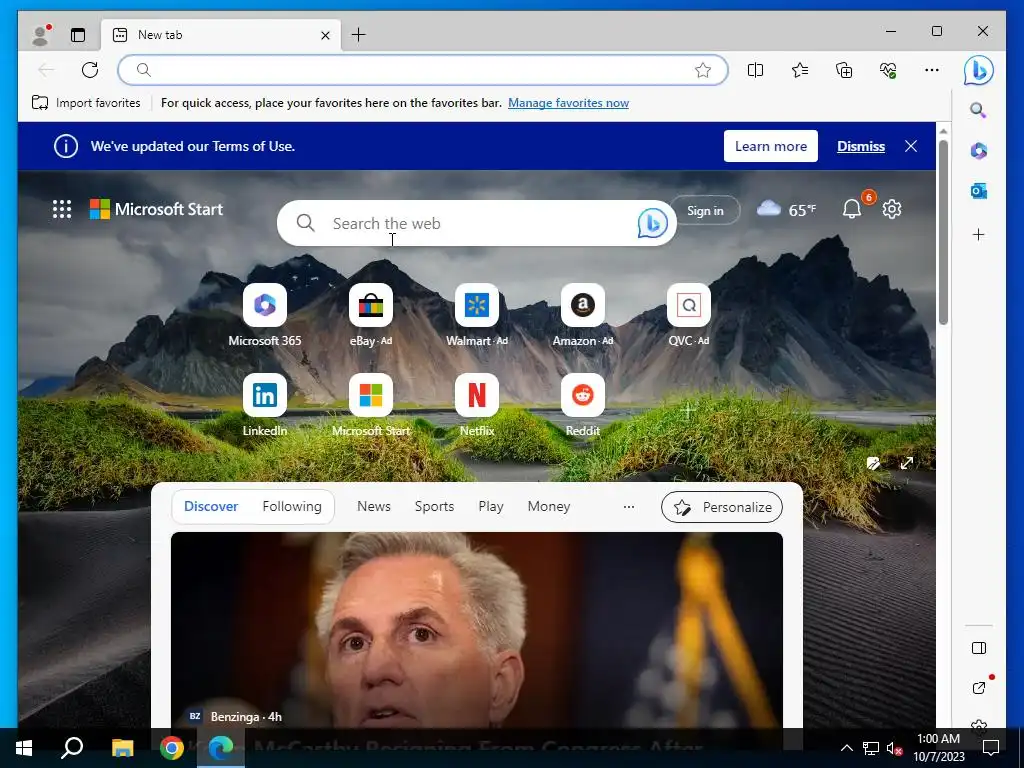Open the Benzinga news story image
1024x768 pixels.
pos(477,630)
